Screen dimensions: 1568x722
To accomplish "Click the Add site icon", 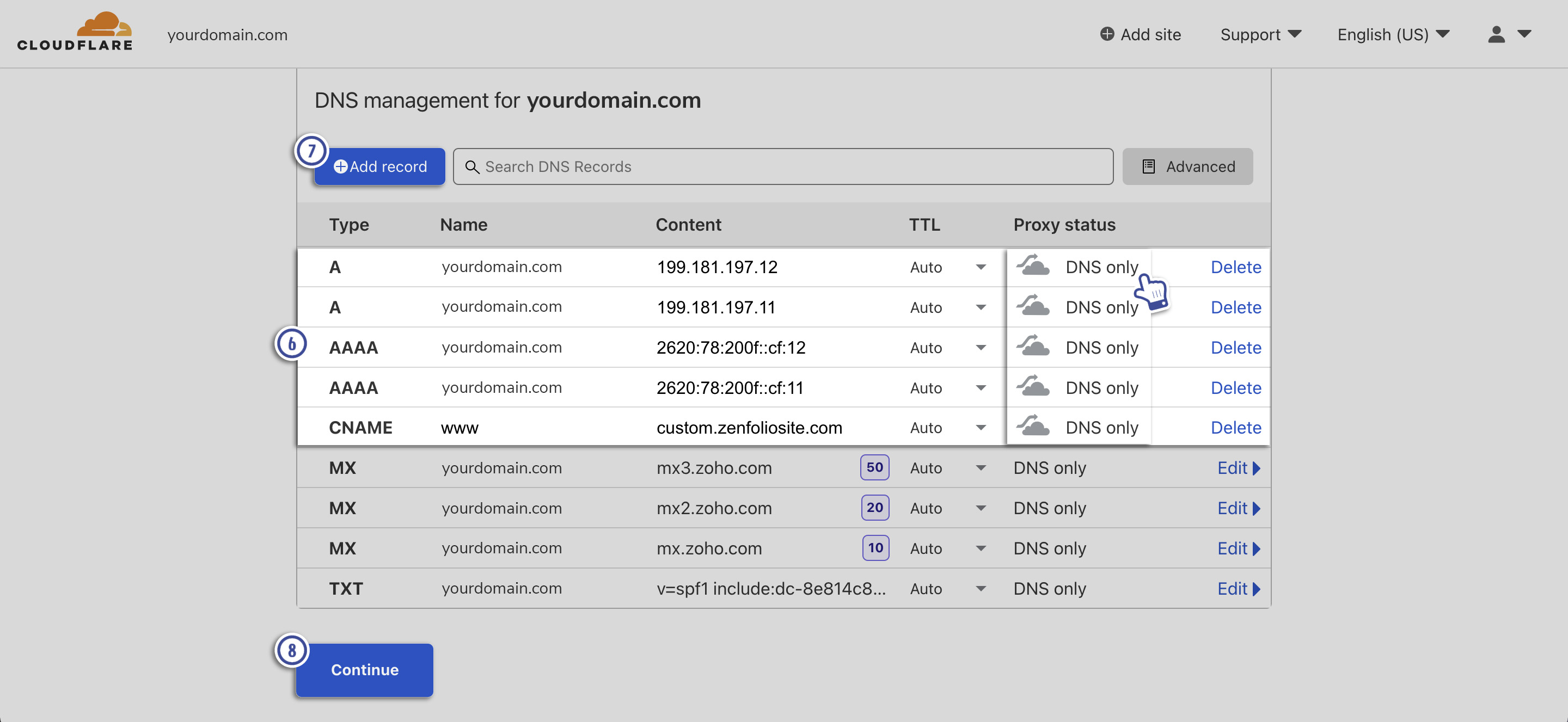I will coord(1104,34).
